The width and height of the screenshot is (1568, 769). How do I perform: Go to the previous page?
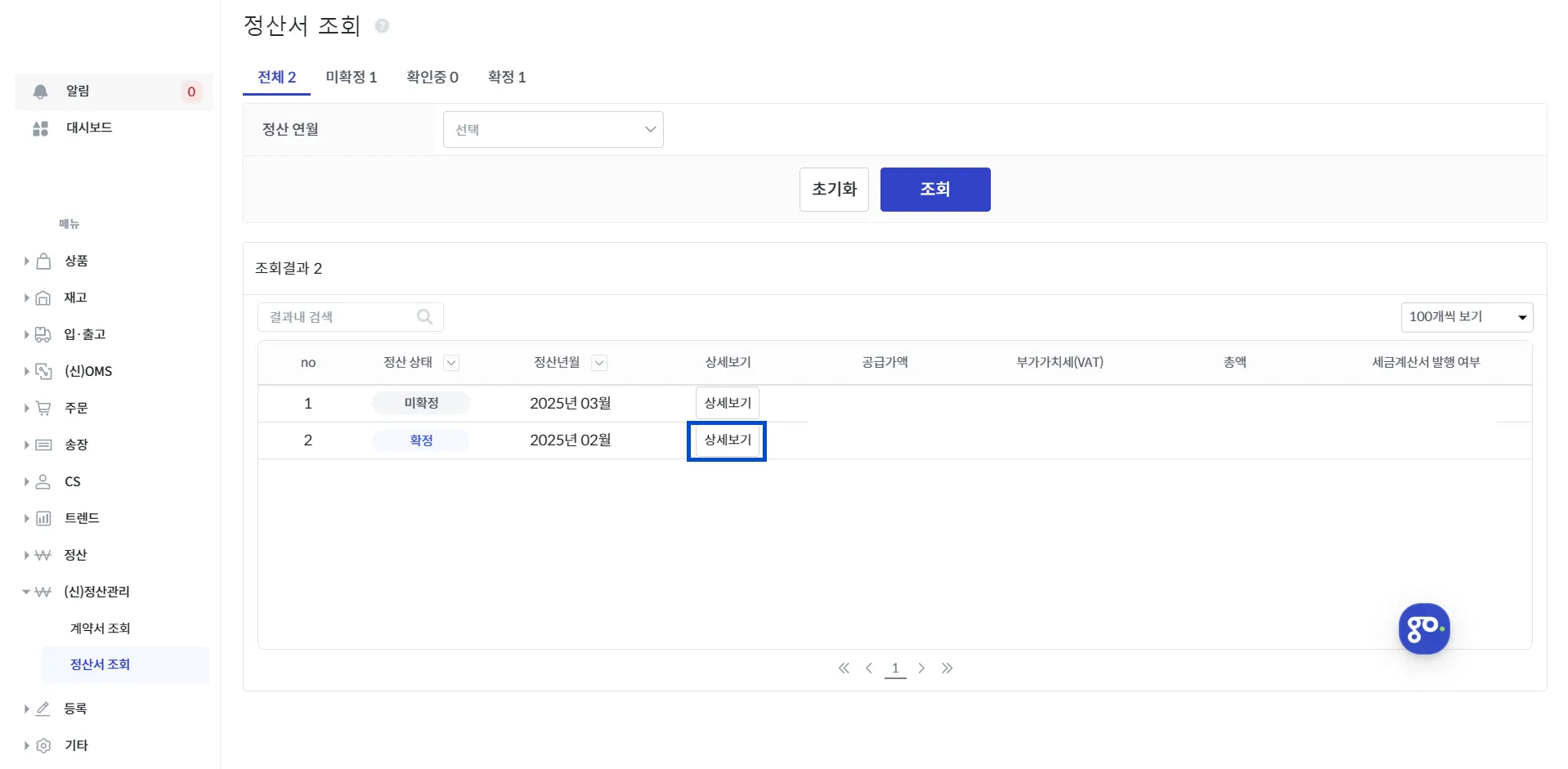click(x=869, y=668)
